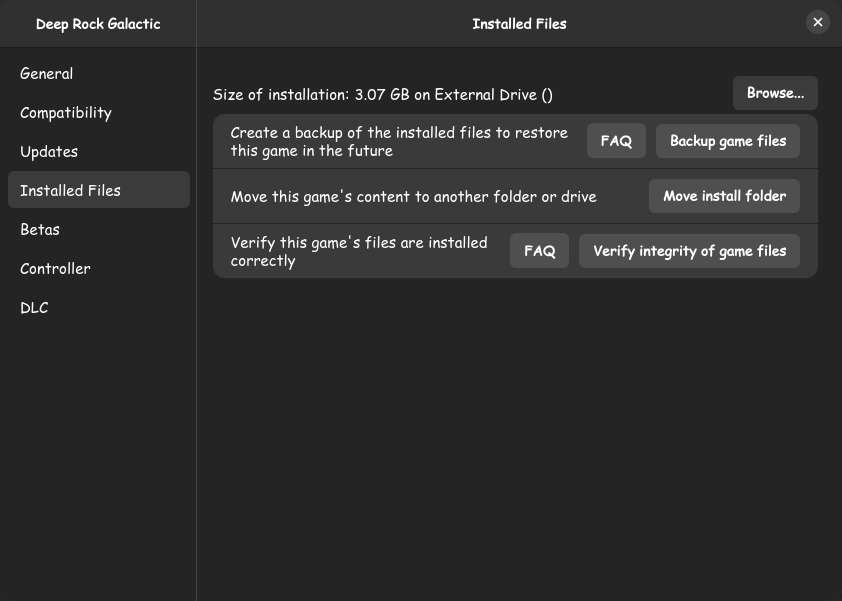
Task: Switch to the Compatibility section
Action: 66,112
